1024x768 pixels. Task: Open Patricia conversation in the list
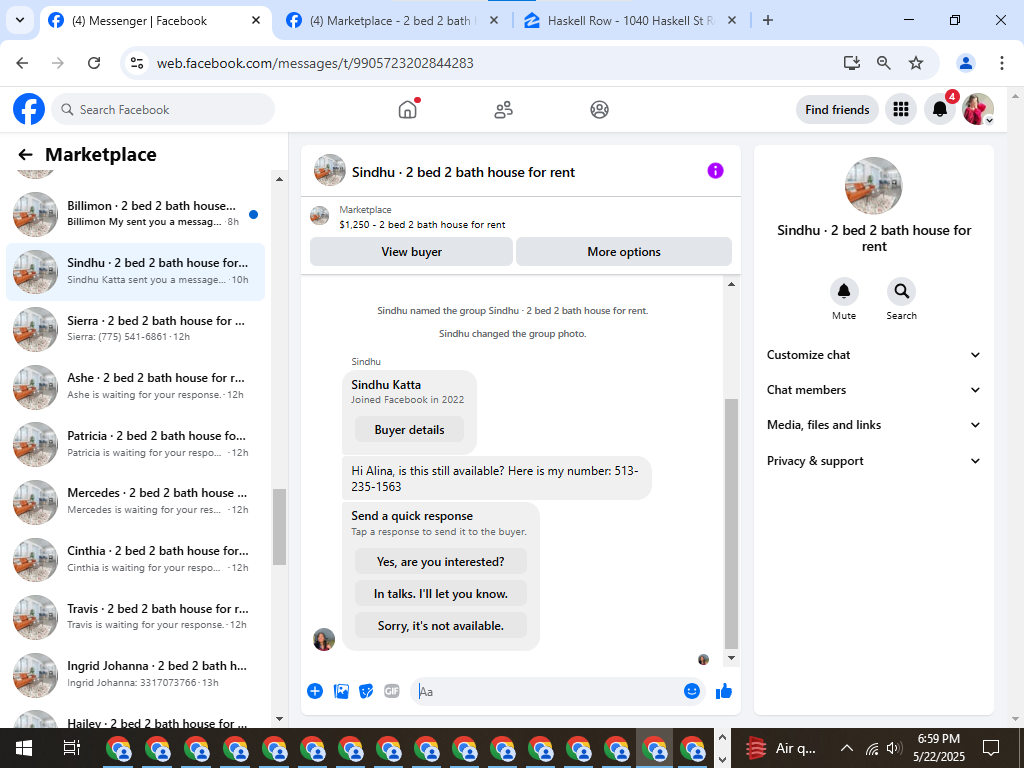coord(136,443)
